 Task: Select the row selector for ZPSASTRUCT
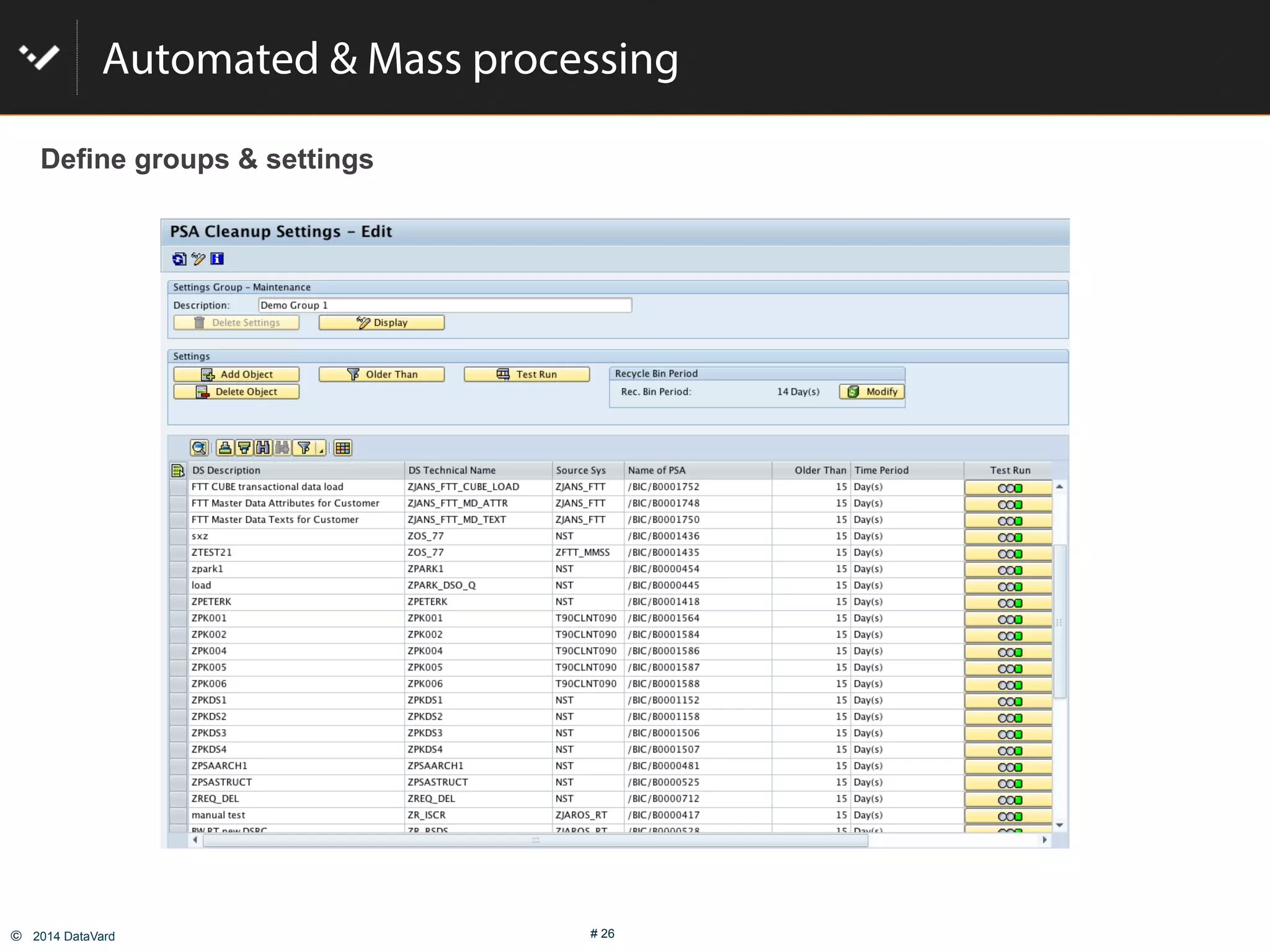(179, 782)
